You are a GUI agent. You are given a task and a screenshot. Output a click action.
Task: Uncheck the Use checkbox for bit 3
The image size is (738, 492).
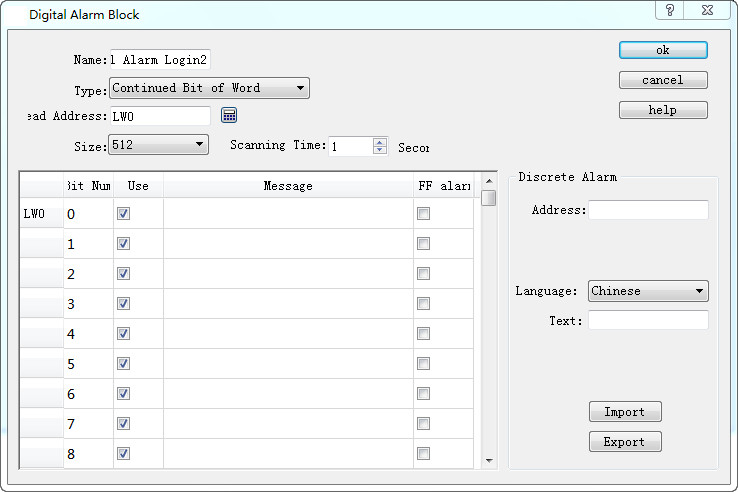(x=123, y=304)
